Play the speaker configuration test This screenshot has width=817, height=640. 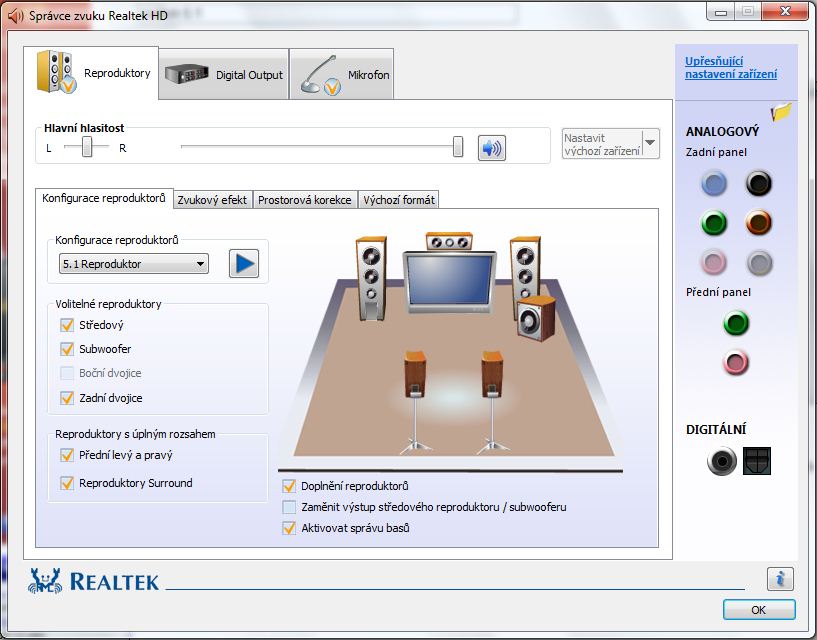[243, 264]
